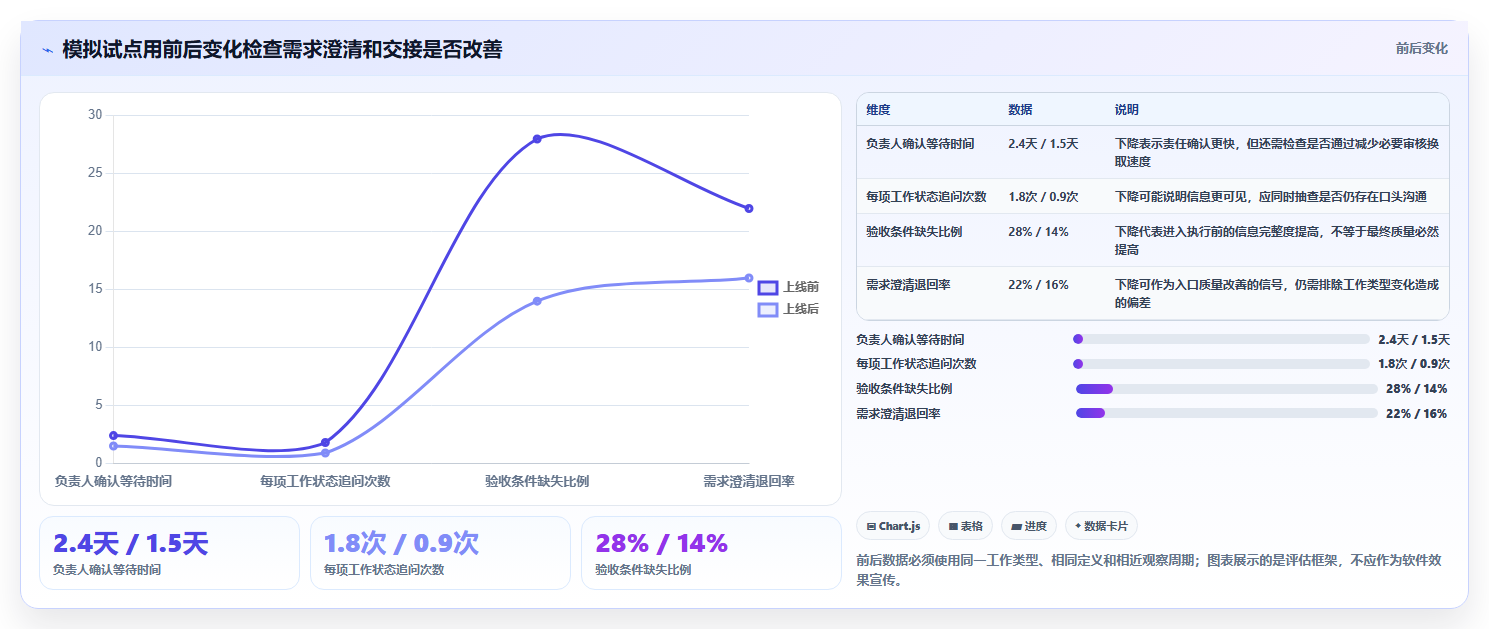Click the 前后变化 label in header
This screenshot has width=1489, height=629.
[1421, 48]
